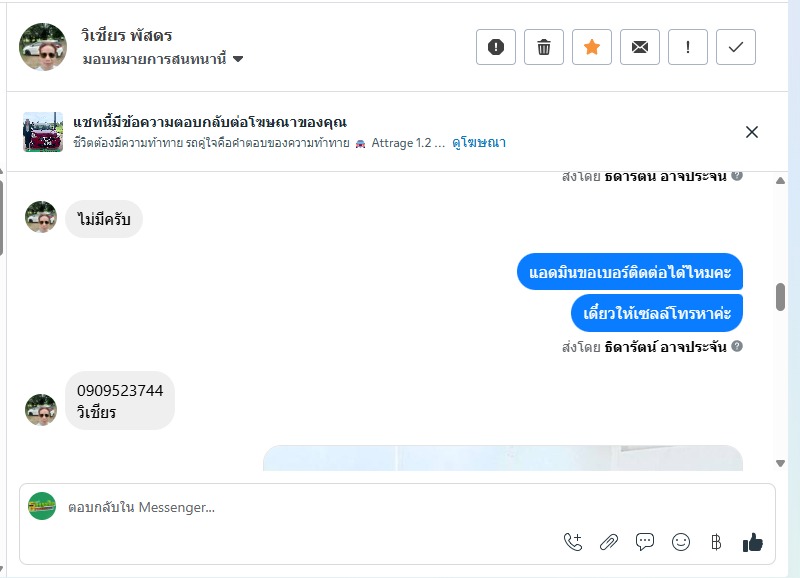Focus the ตอบกลับใน Messenger reply field

[397, 507]
